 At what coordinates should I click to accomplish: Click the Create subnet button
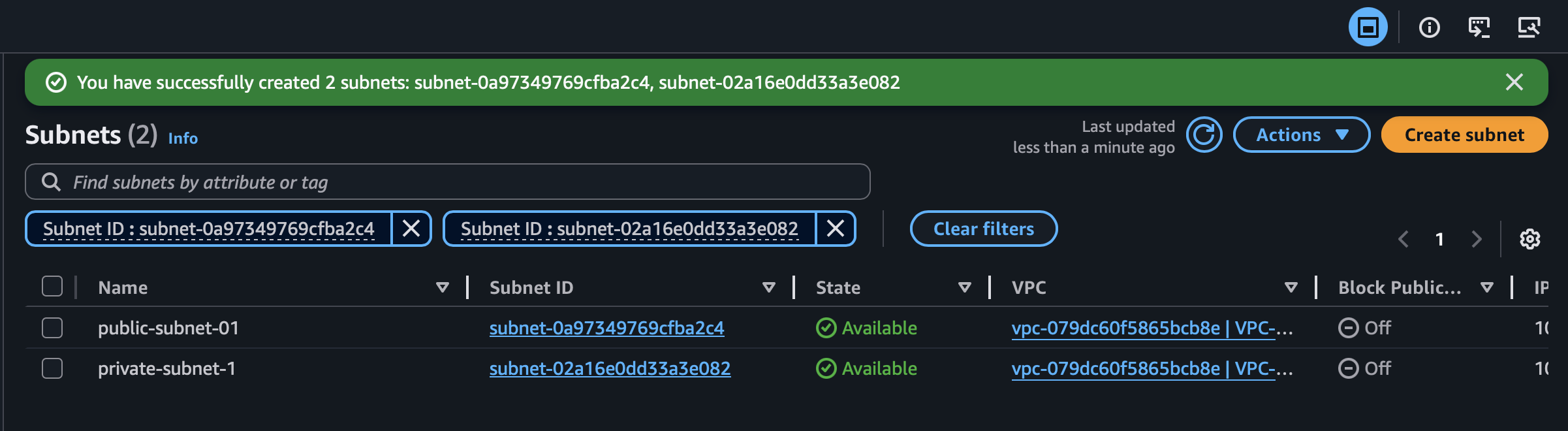pyautogui.click(x=1464, y=135)
